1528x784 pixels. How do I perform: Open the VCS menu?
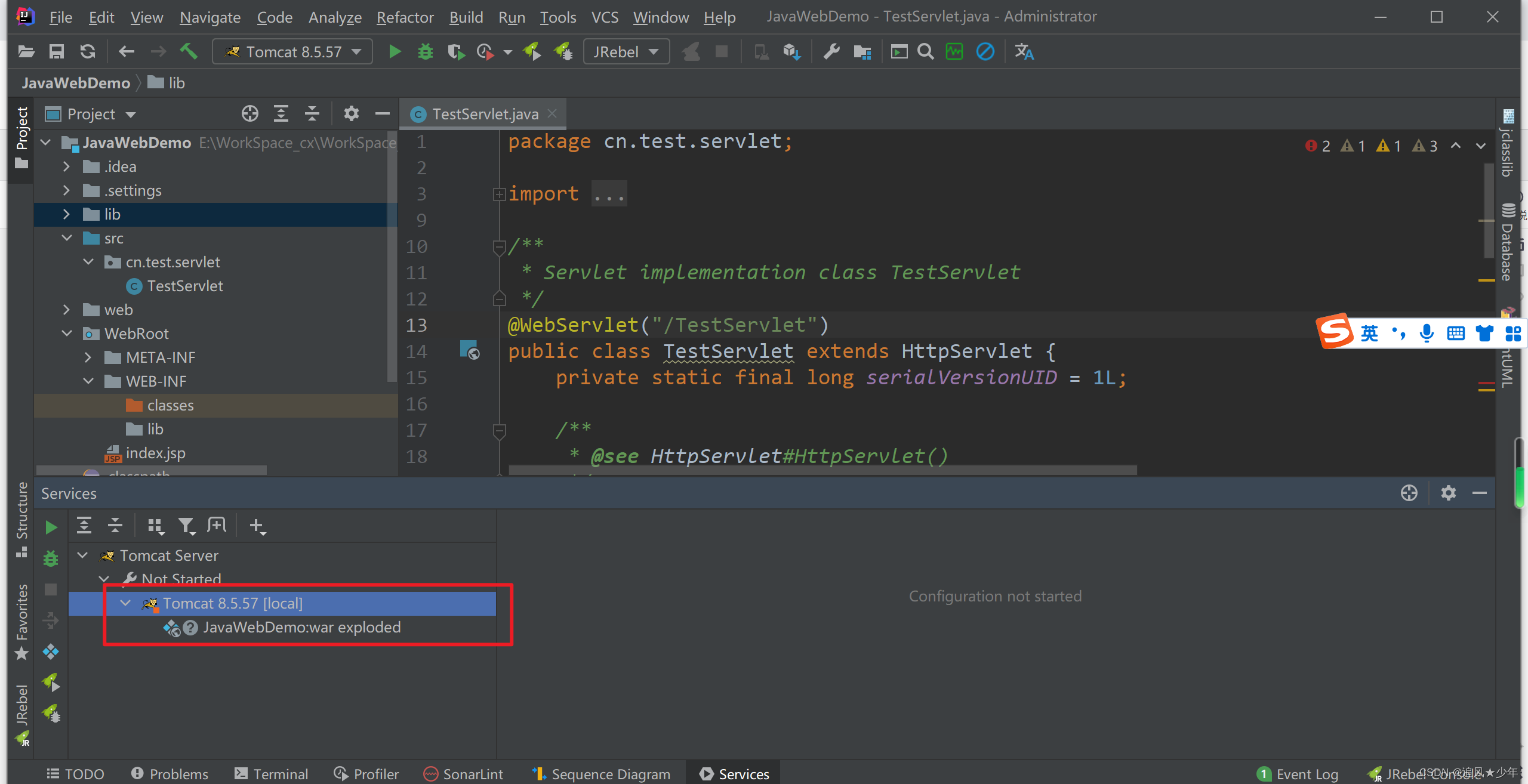pos(605,17)
